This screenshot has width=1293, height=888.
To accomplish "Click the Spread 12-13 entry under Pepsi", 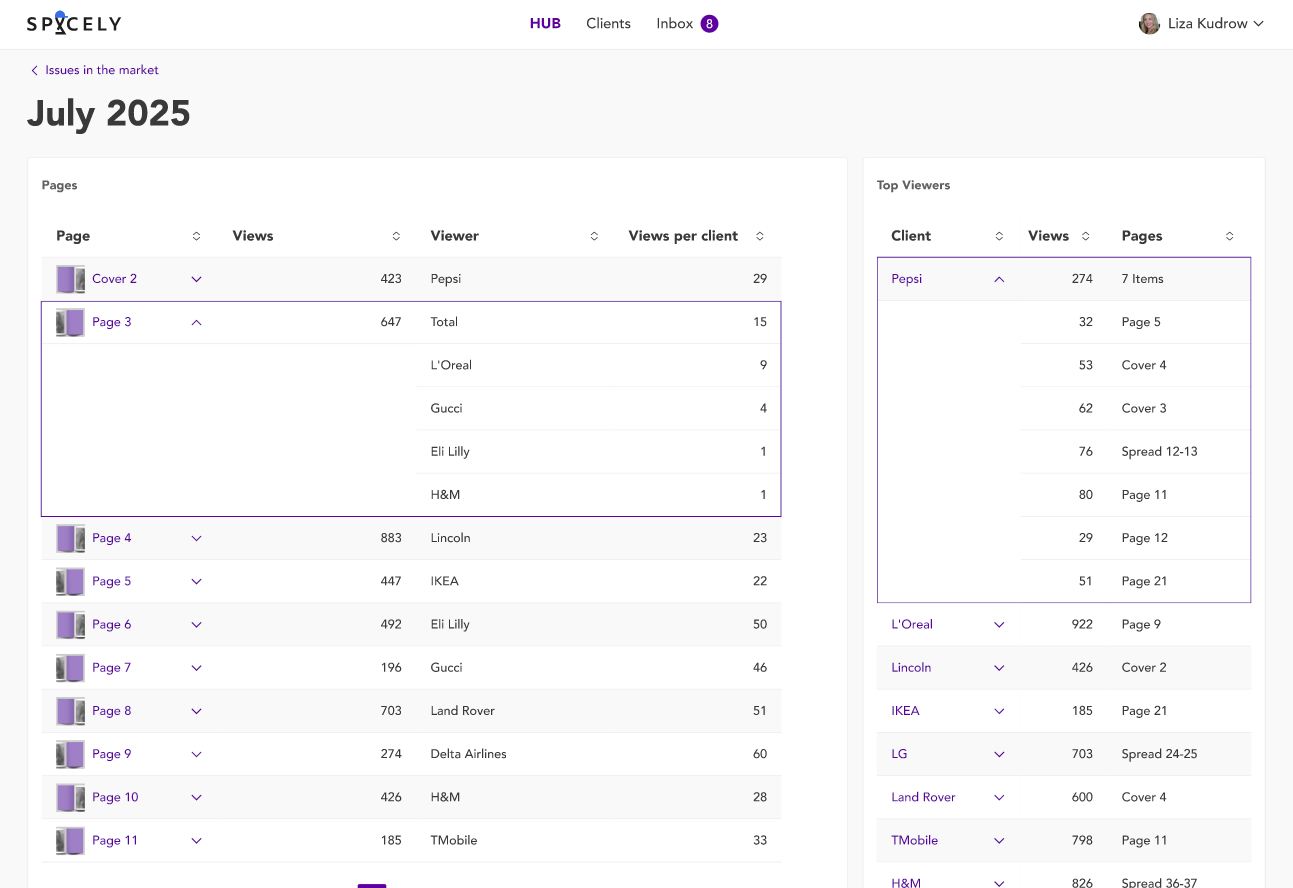I will click(1159, 451).
